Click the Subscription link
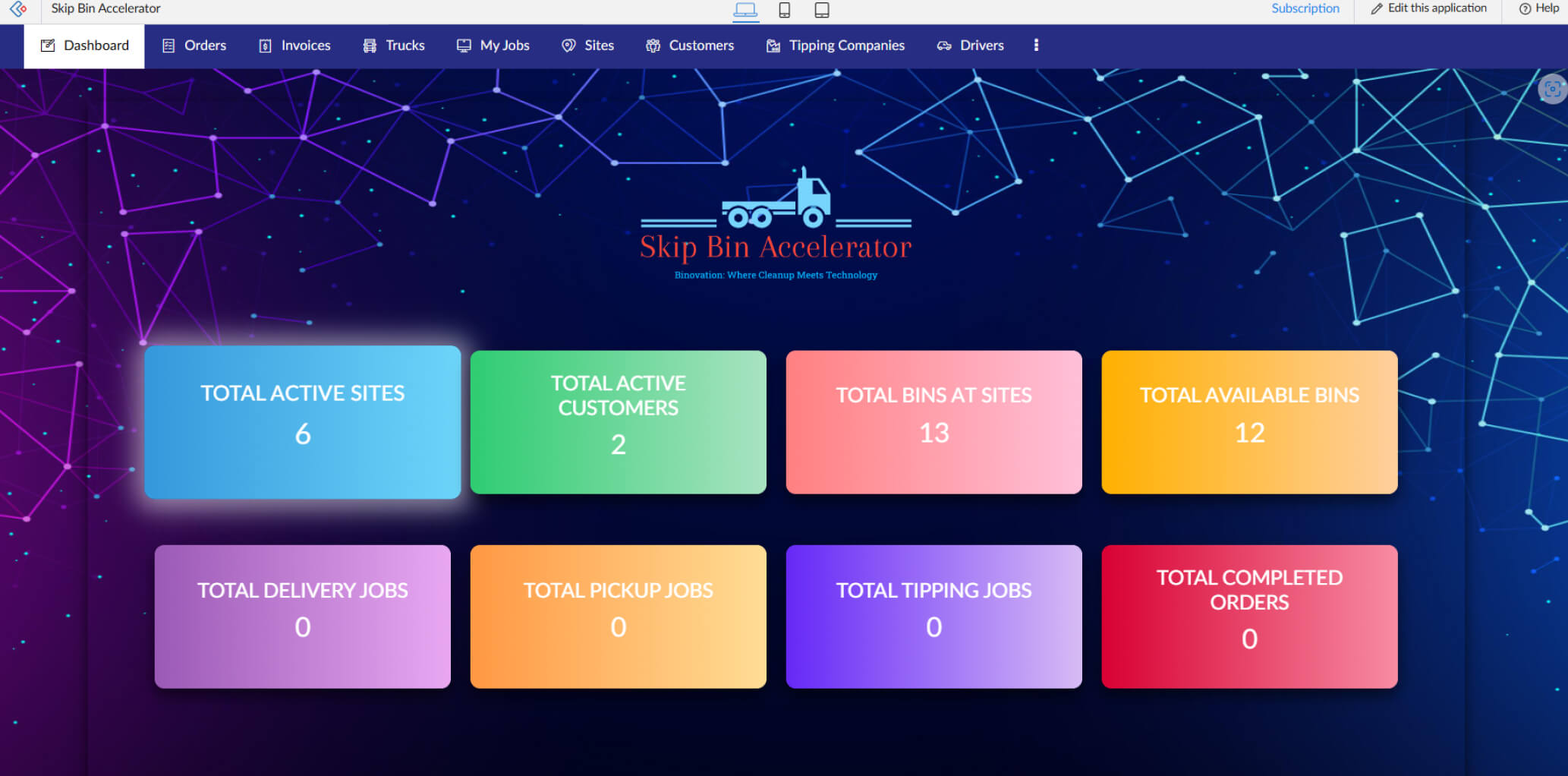The image size is (1568, 776). [1305, 8]
